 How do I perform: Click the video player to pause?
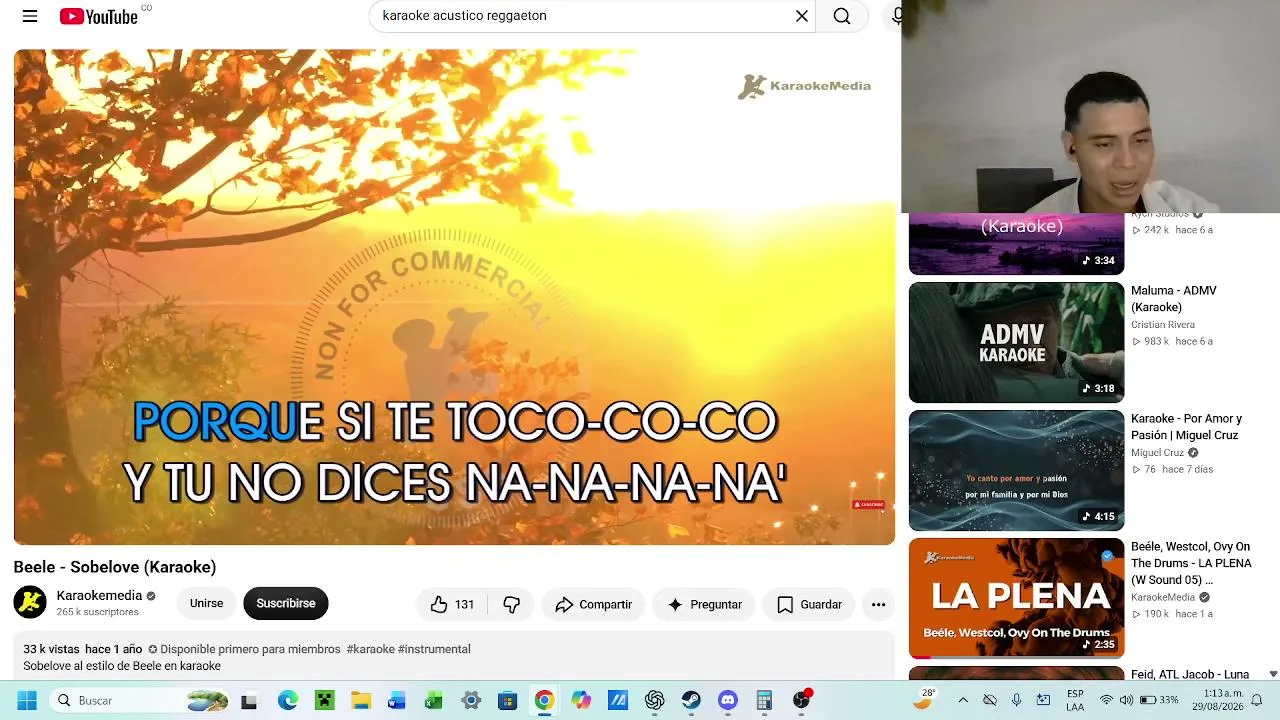pyautogui.click(x=454, y=297)
